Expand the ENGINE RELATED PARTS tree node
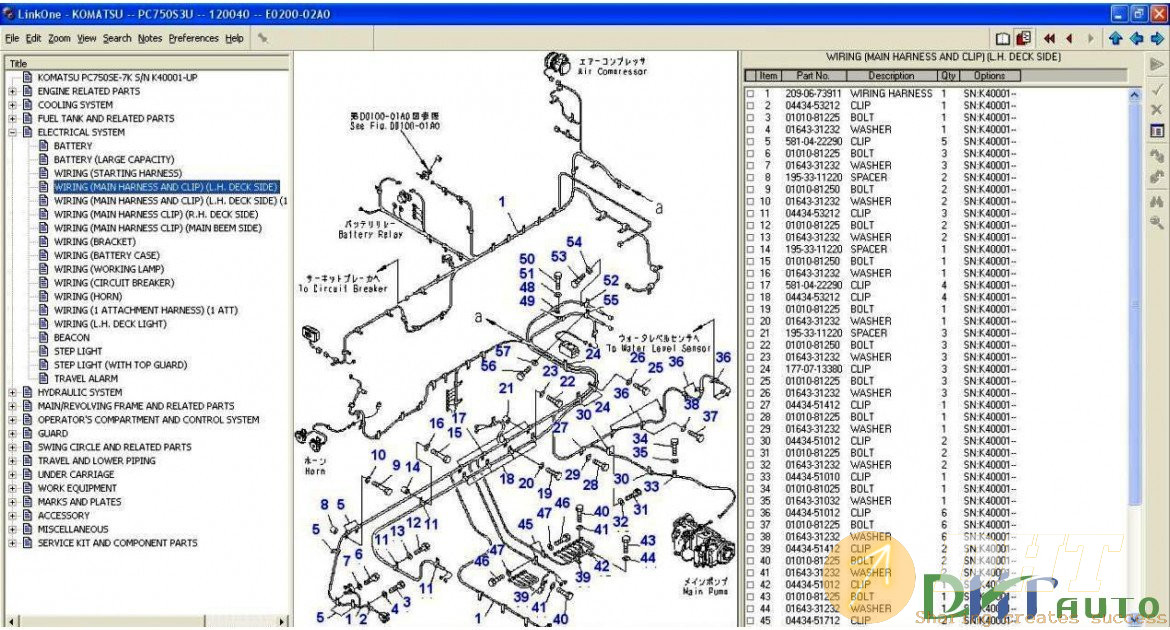The image size is (1170, 630). (13, 91)
